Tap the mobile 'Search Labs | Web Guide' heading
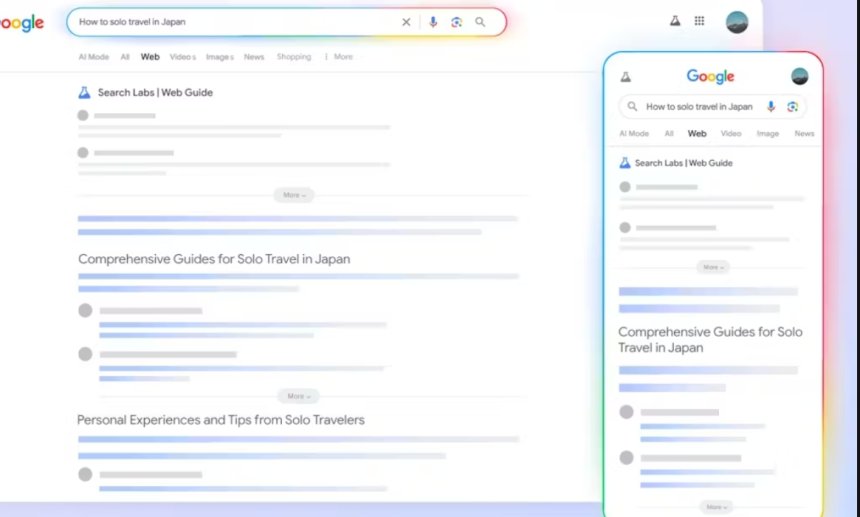 click(x=683, y=163)
